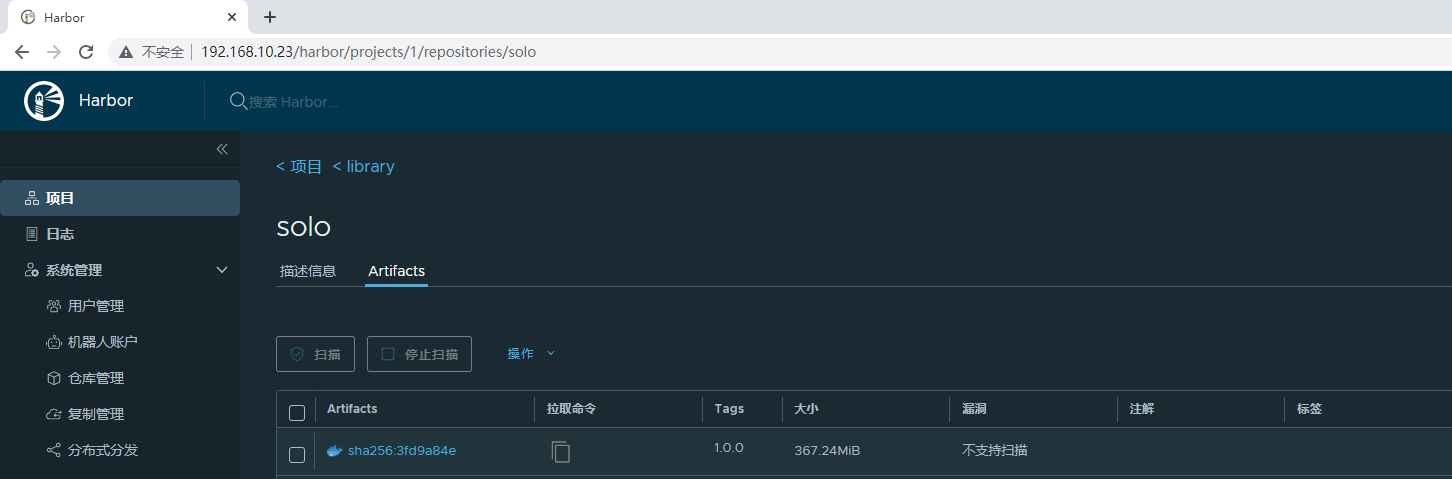Open a new browser tab

269,17
